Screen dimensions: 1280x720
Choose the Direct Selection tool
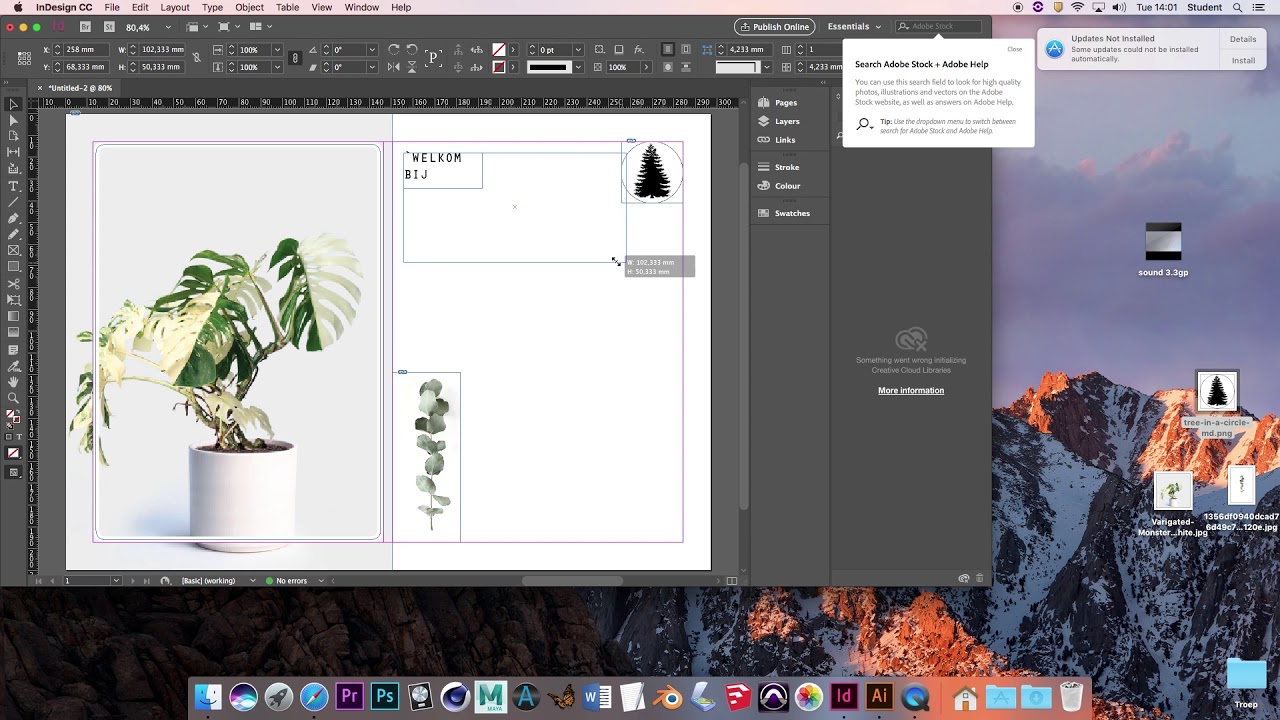click(x=14, y=120)
